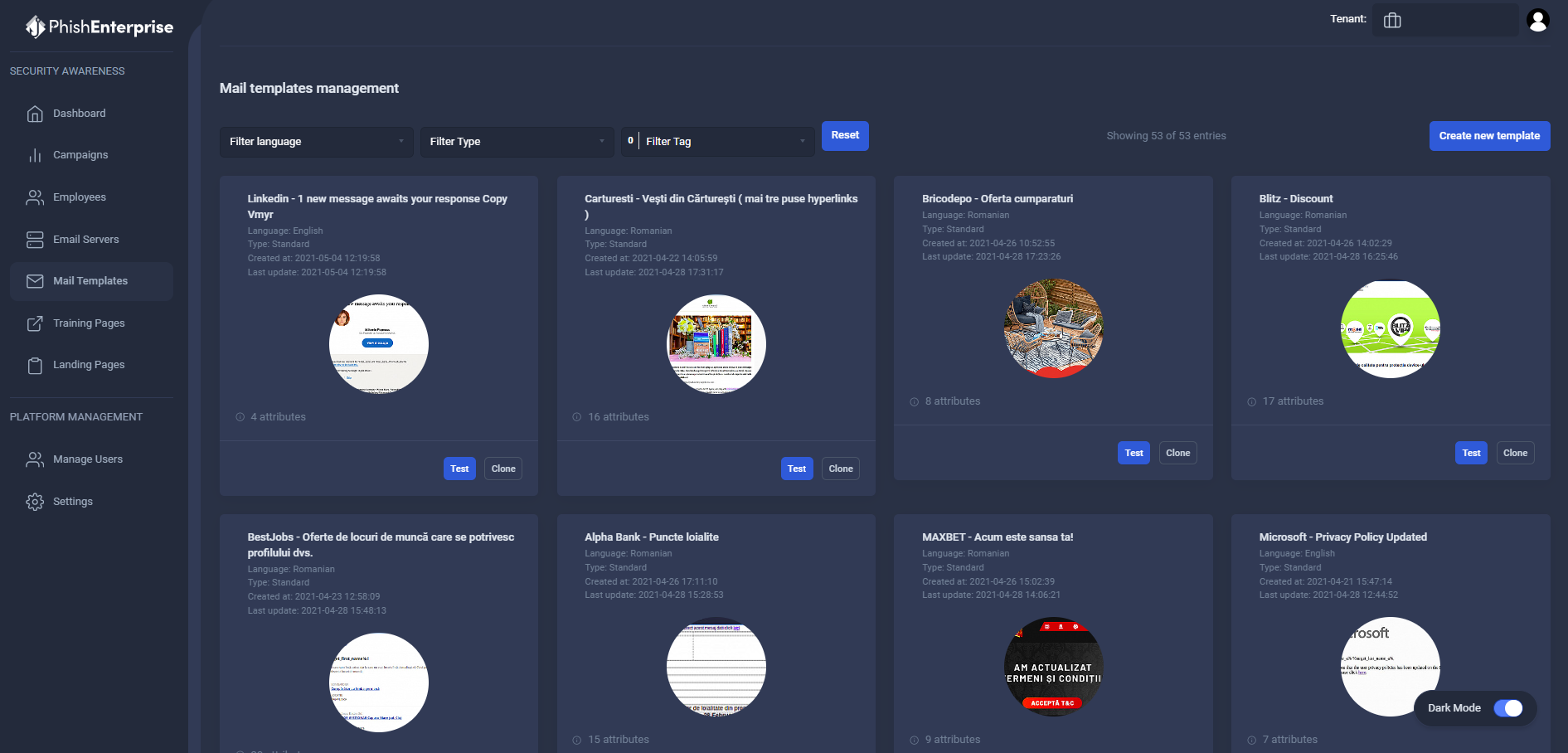Clone the Bricodepo template

coord(1178,453)
